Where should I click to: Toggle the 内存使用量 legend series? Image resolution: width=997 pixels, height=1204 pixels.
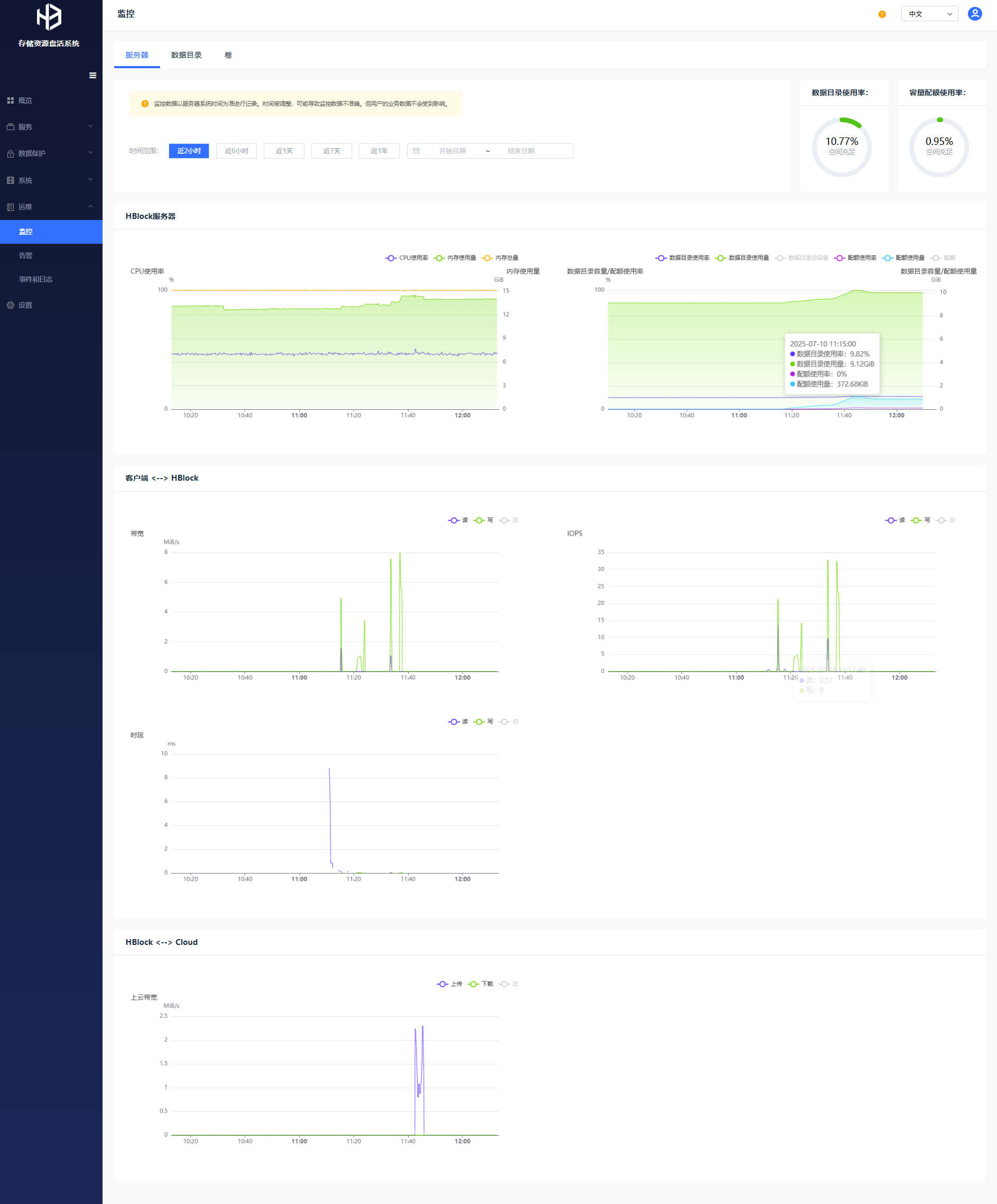coord(455,258)
